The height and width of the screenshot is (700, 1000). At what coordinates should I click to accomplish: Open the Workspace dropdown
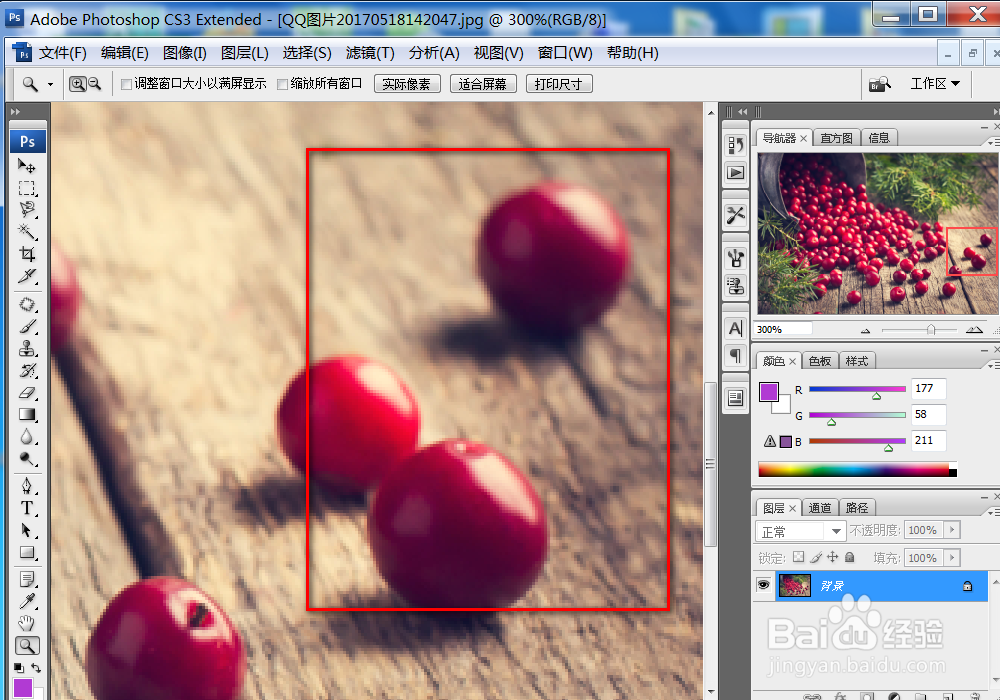(x=935, y=84)
